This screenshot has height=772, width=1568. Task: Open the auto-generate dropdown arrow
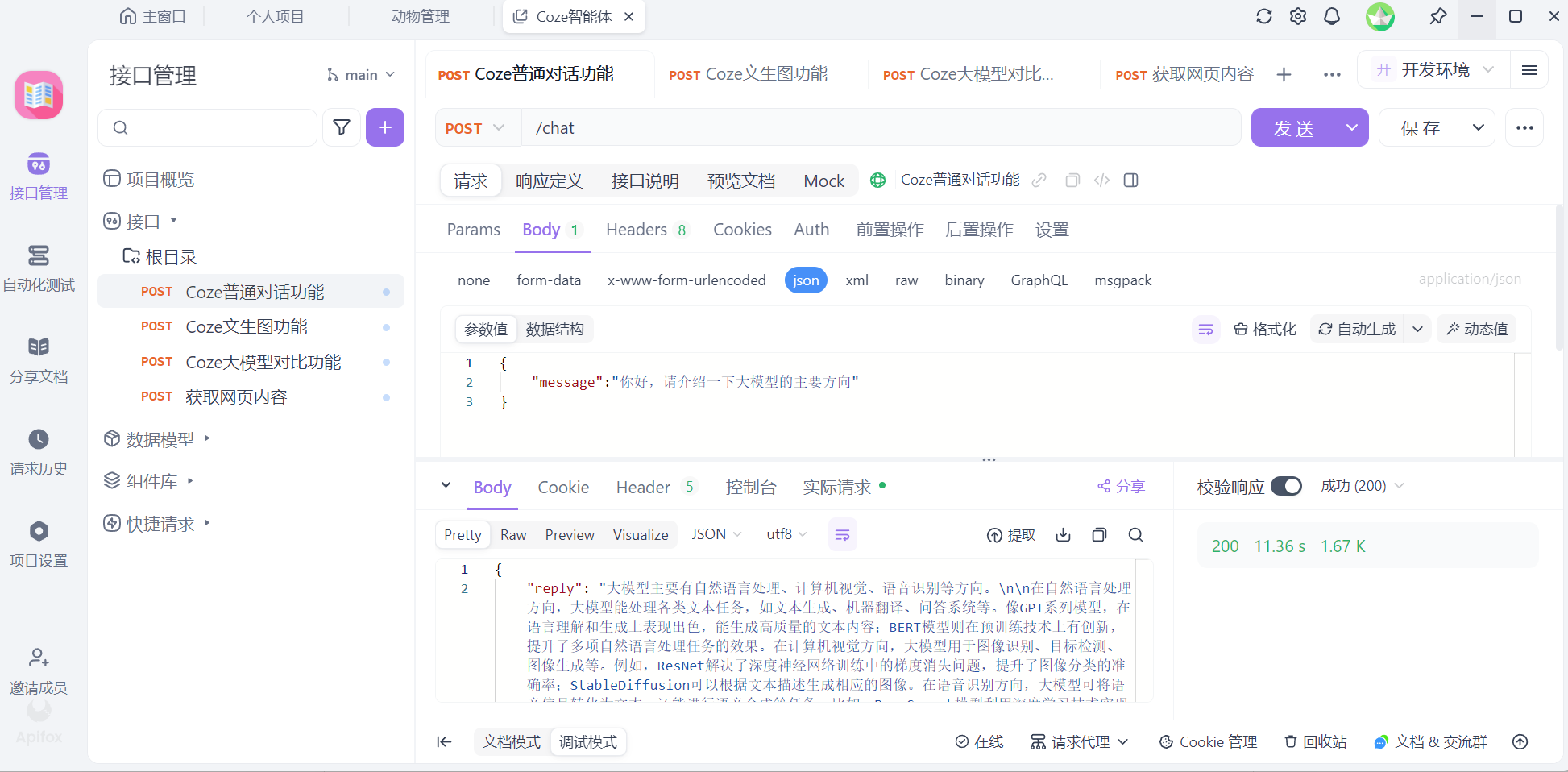pos(1417,329)
